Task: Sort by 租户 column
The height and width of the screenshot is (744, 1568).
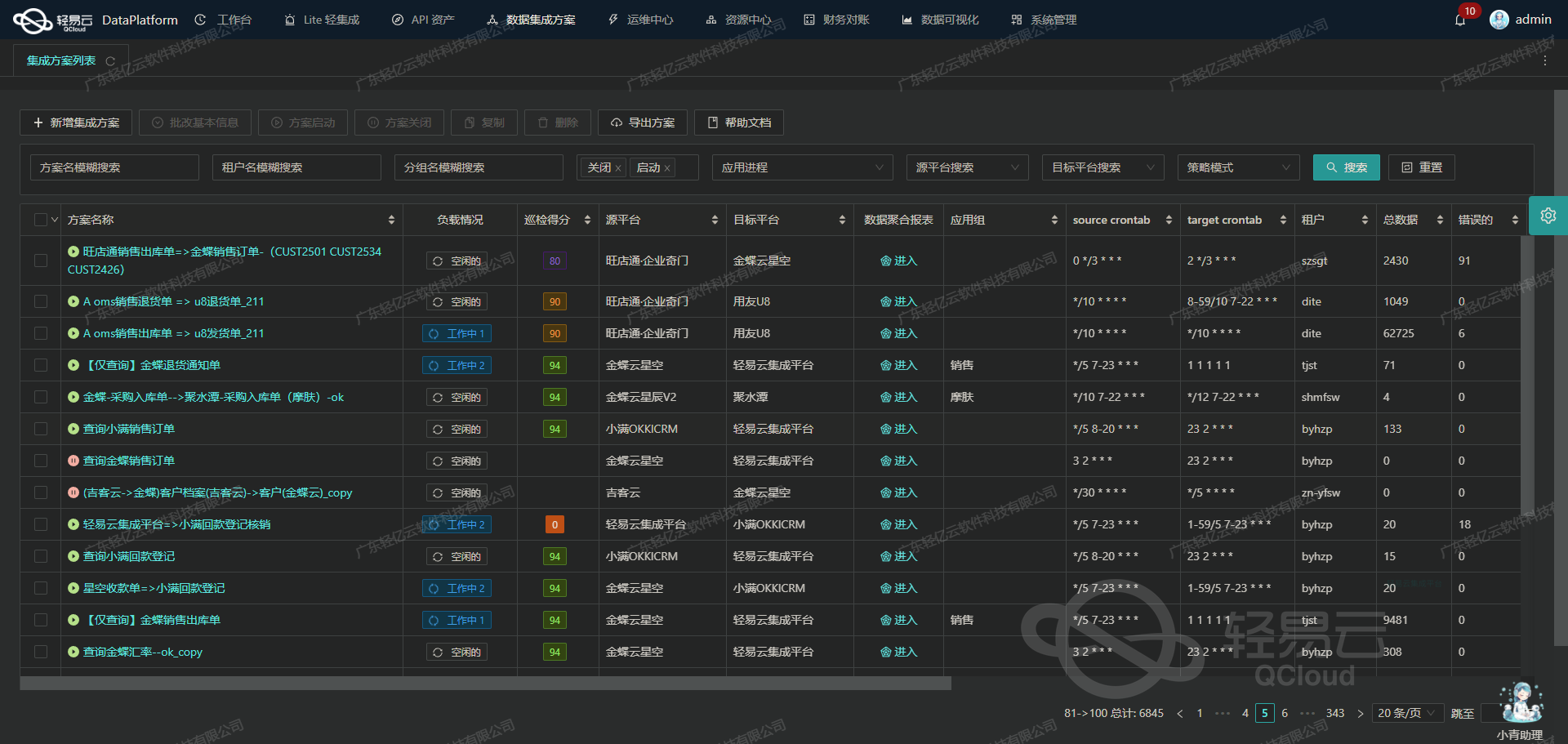Action: [1365, 220]
